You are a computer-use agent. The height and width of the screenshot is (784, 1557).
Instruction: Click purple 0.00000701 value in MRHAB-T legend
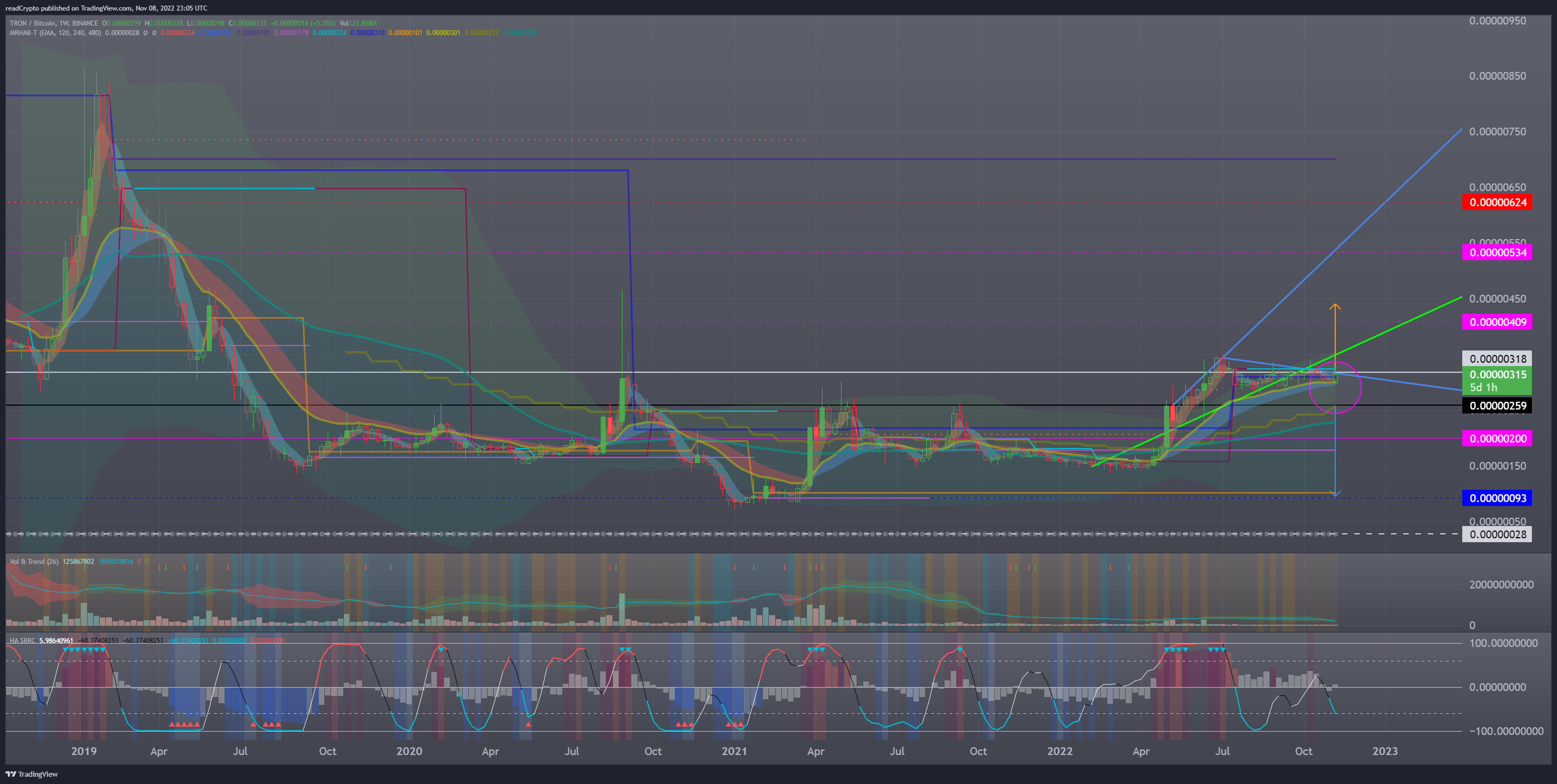253,33
